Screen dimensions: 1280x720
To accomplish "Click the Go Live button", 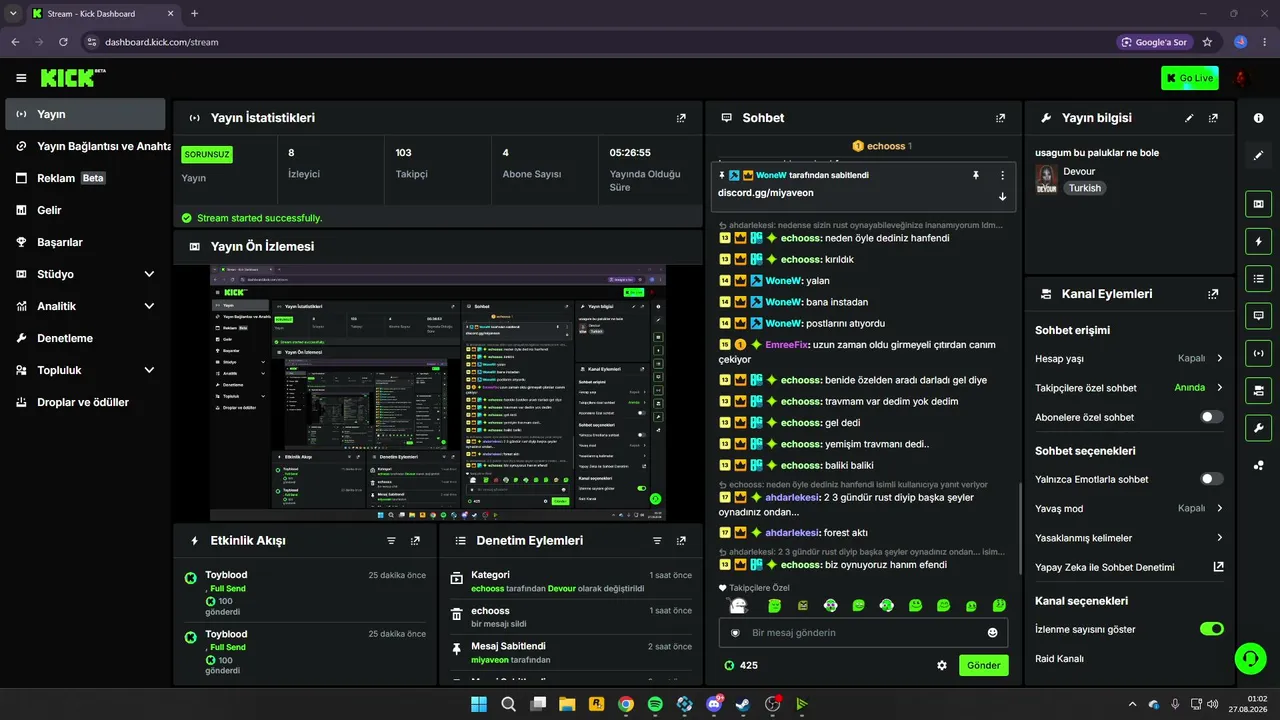I will [x=1190, y=78].
